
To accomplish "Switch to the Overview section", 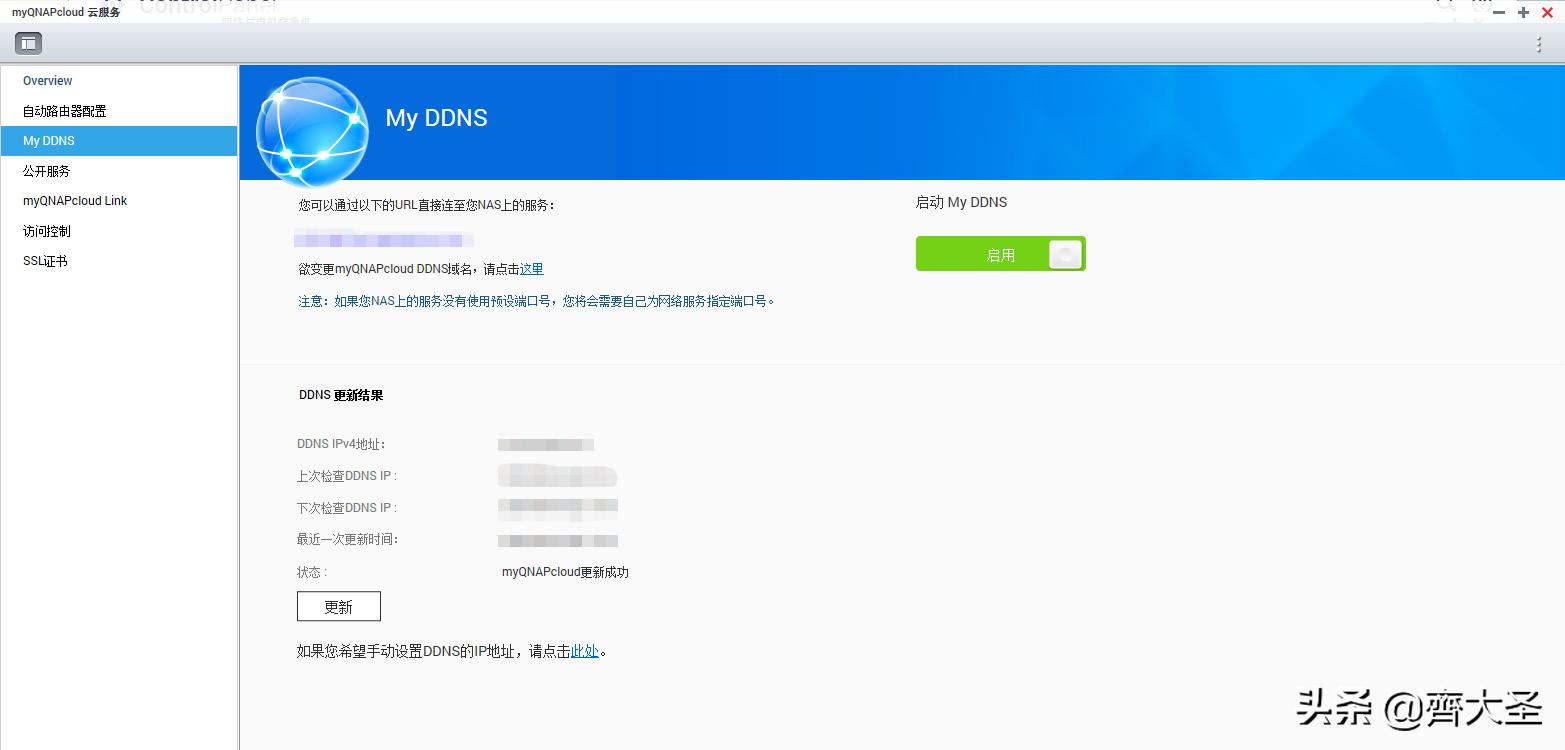I will click(x=47, y=80).
